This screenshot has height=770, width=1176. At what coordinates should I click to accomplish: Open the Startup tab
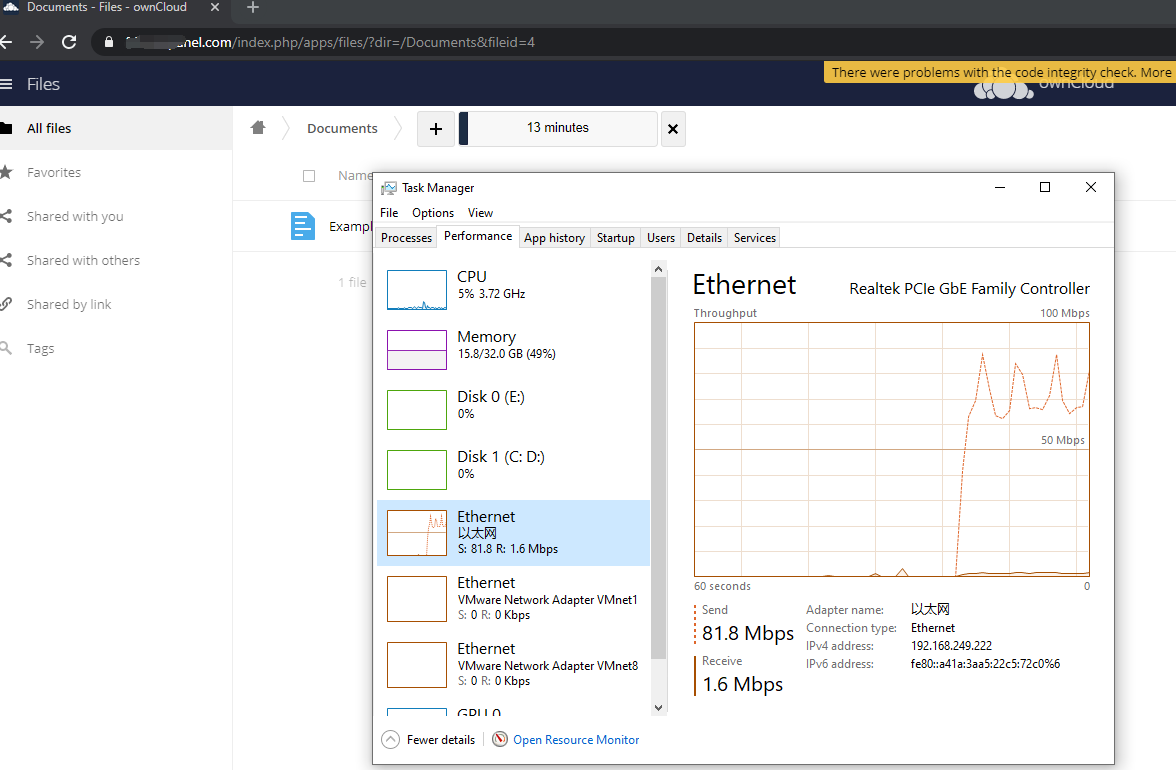(x=615, y=238)
